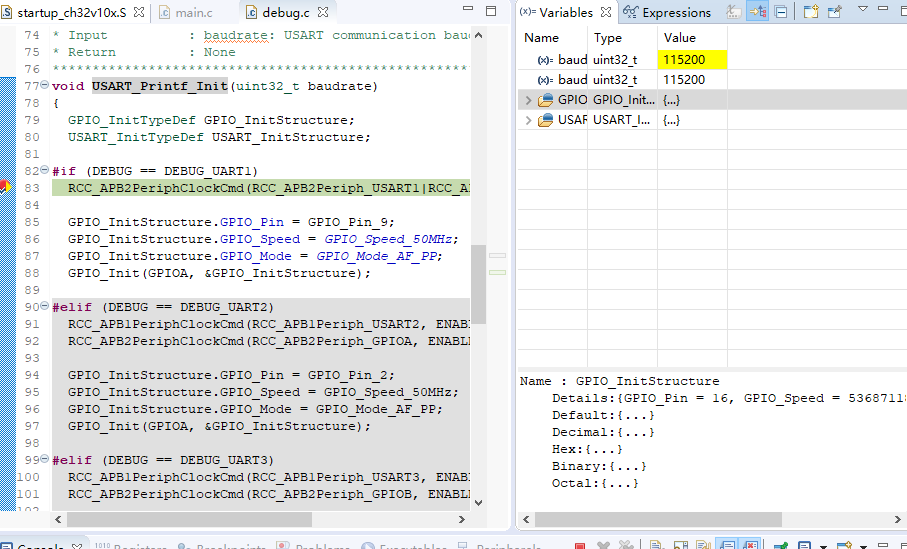This screenshot has height=549, width=907.
Task: Close the startup_ch32v10x.S editor tab
Action: click(x=139, y=12)
